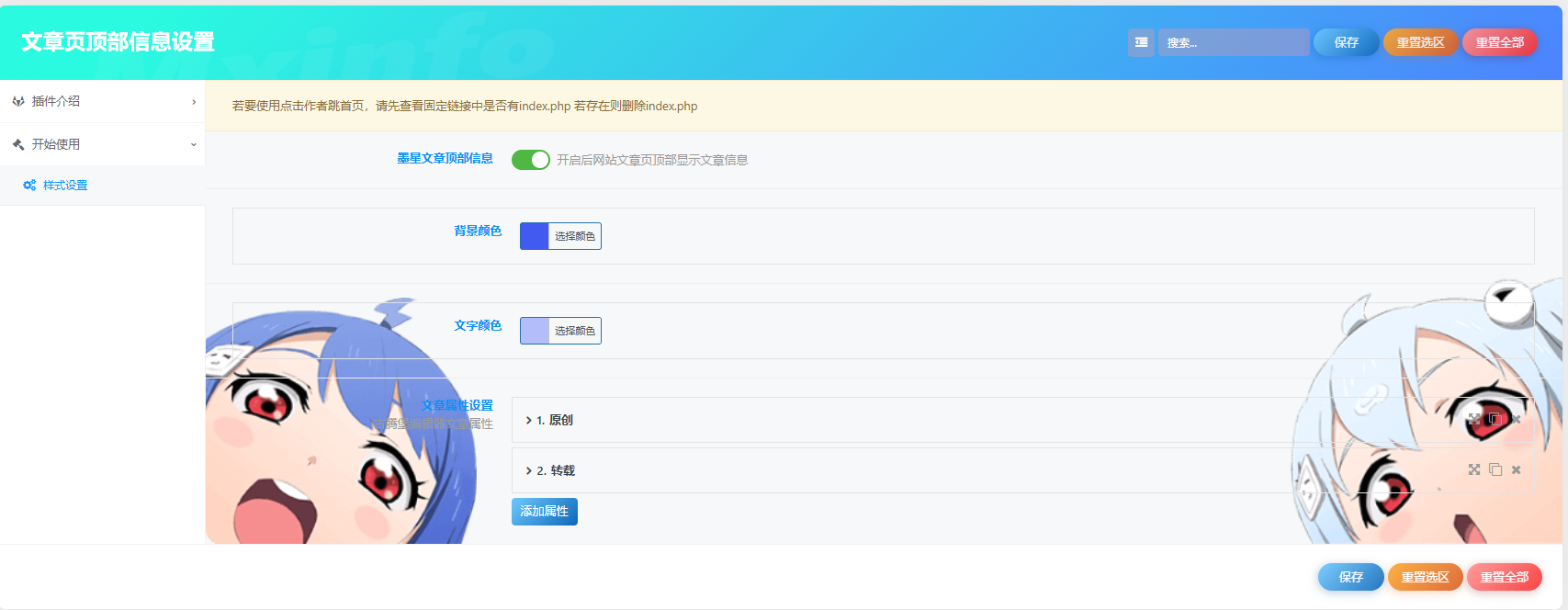Click the show-all-sections icon beside the search box
This screenshot has width=1568, height=610.
coord(1141,42)
